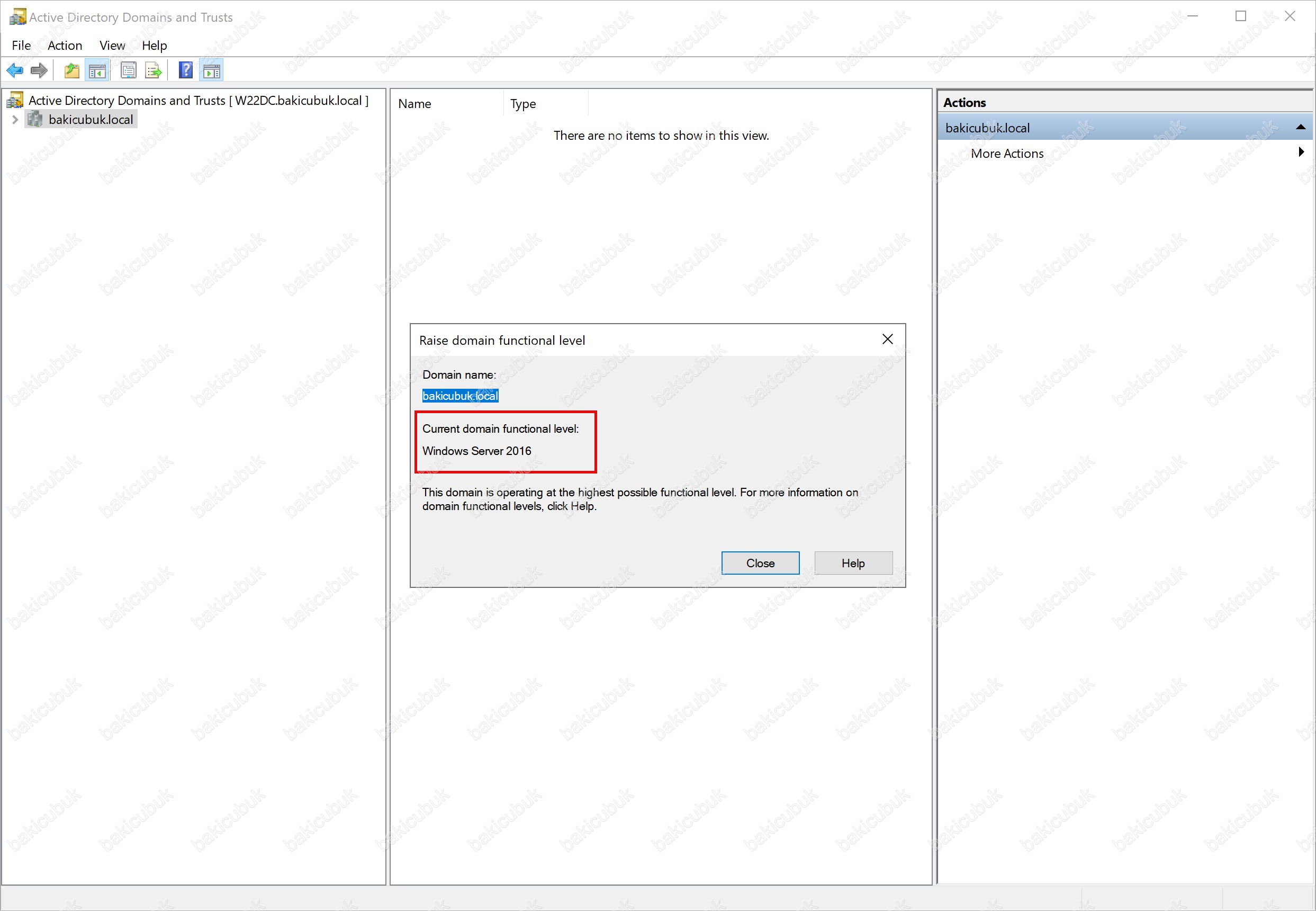
Task: Select bakicubuk.local in the console tree
Action: pos(91,119)
